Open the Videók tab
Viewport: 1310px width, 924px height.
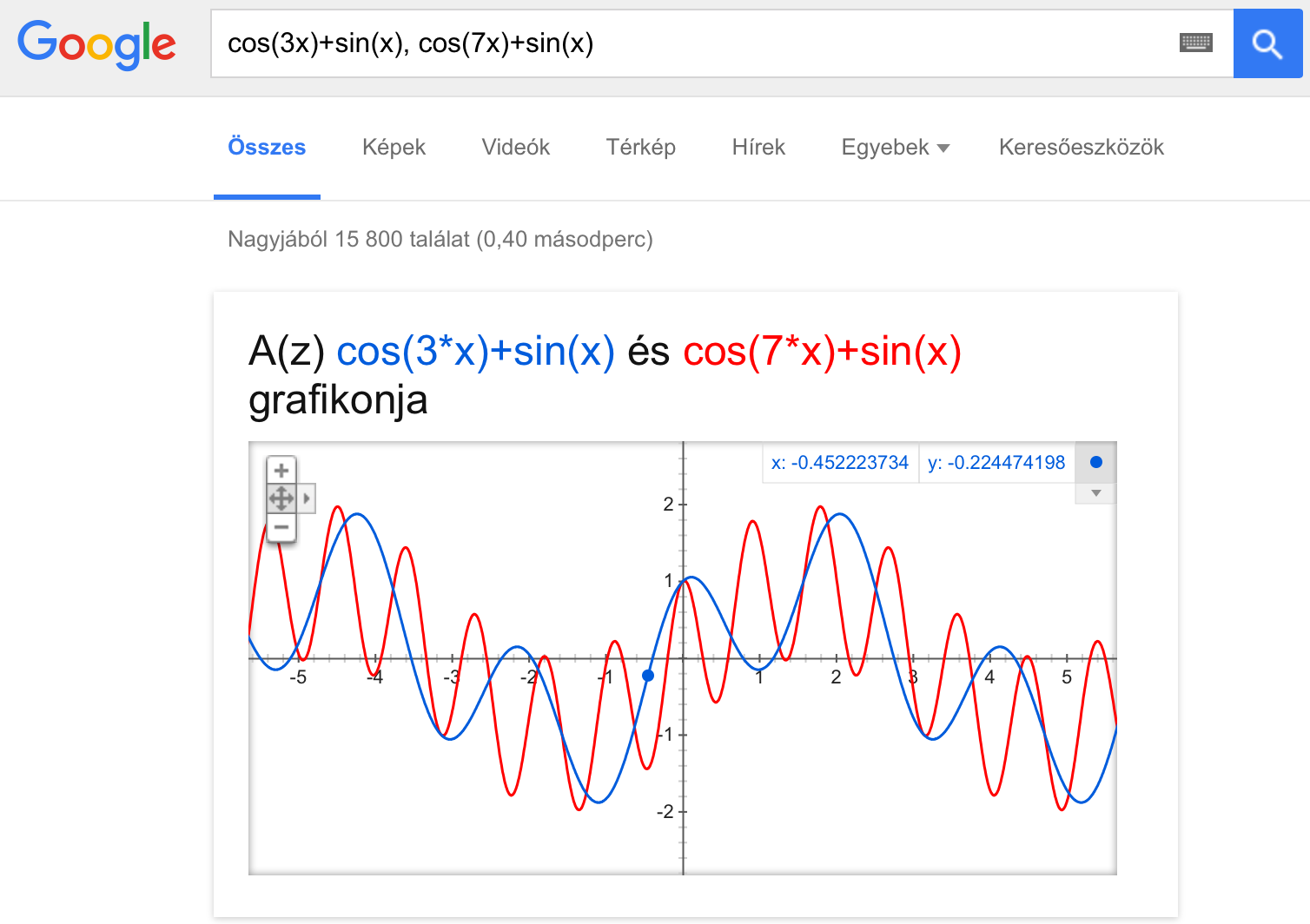[x=516, y=148]
